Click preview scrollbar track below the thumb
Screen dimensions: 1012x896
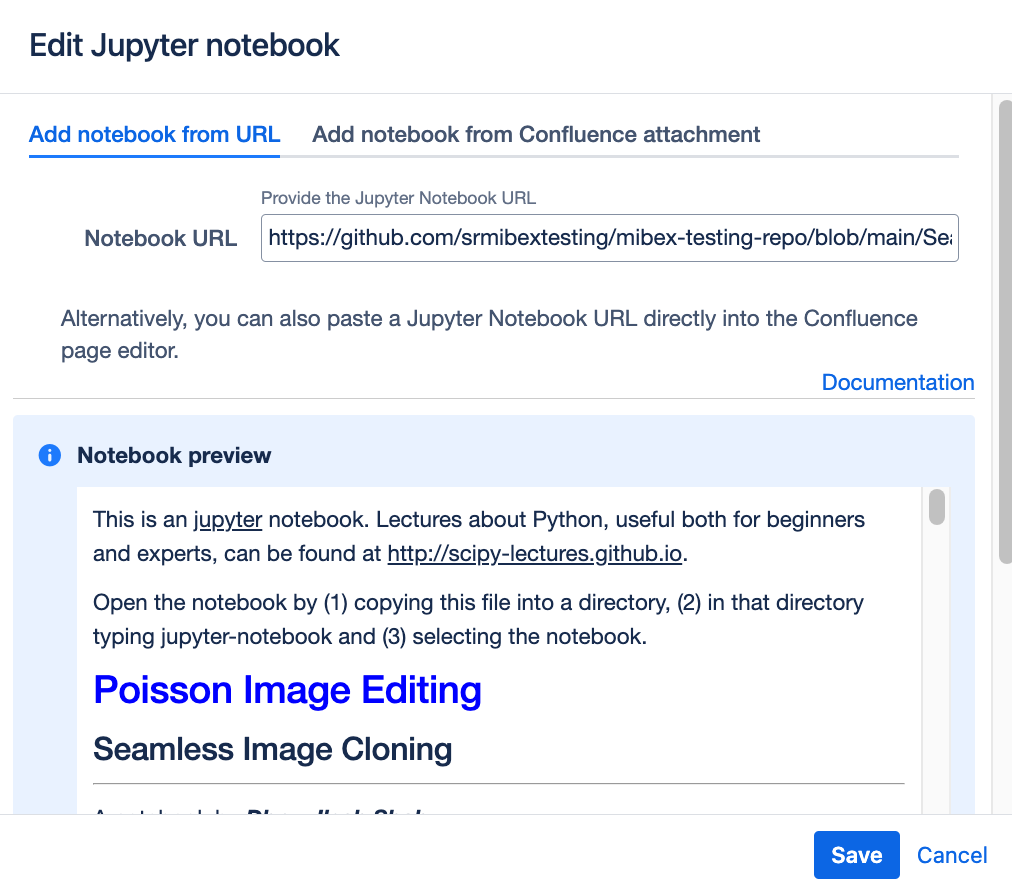(937, 680)
